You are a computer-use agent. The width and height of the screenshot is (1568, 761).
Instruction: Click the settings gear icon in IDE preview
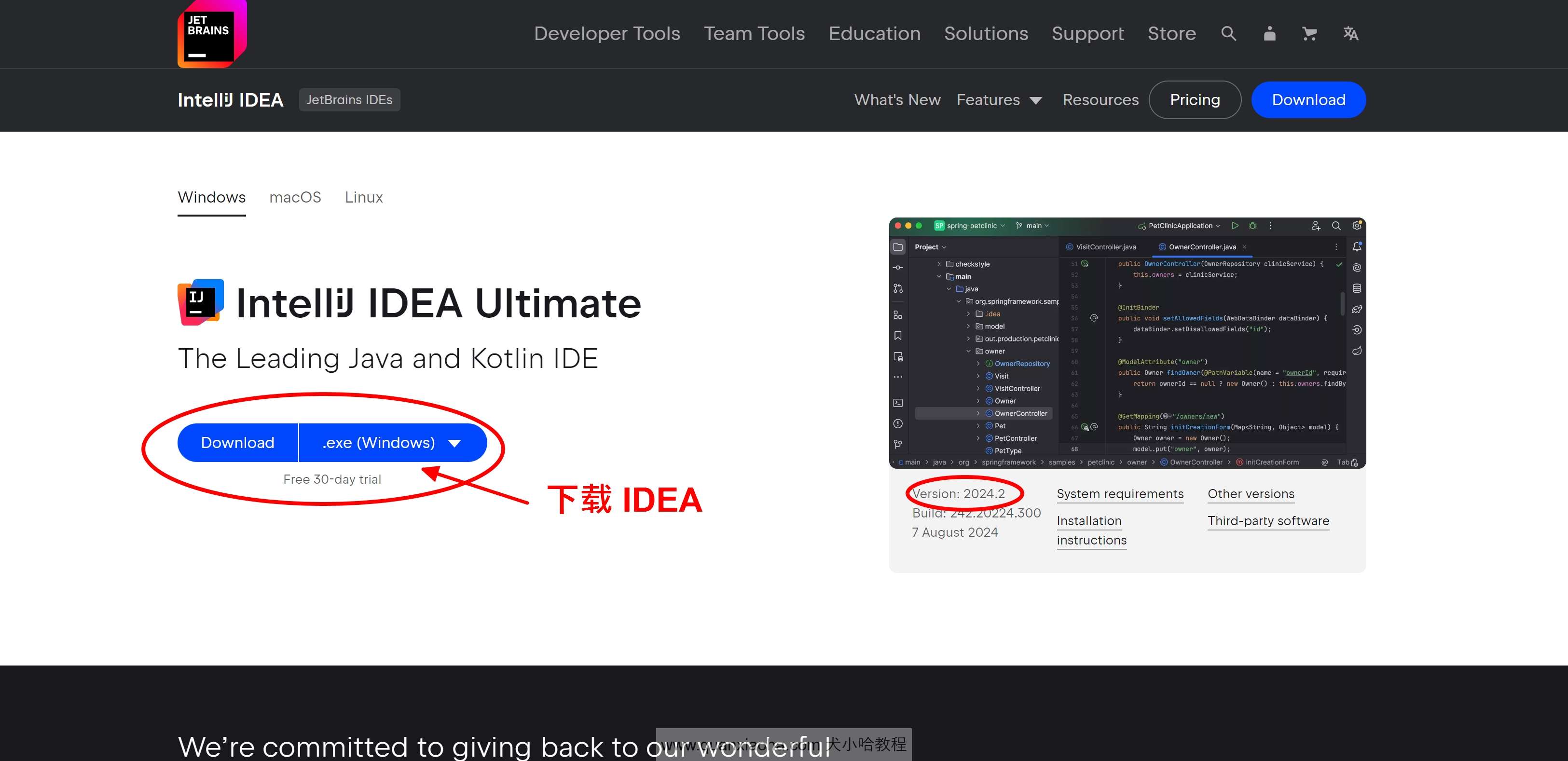(x=1357, y=226)
